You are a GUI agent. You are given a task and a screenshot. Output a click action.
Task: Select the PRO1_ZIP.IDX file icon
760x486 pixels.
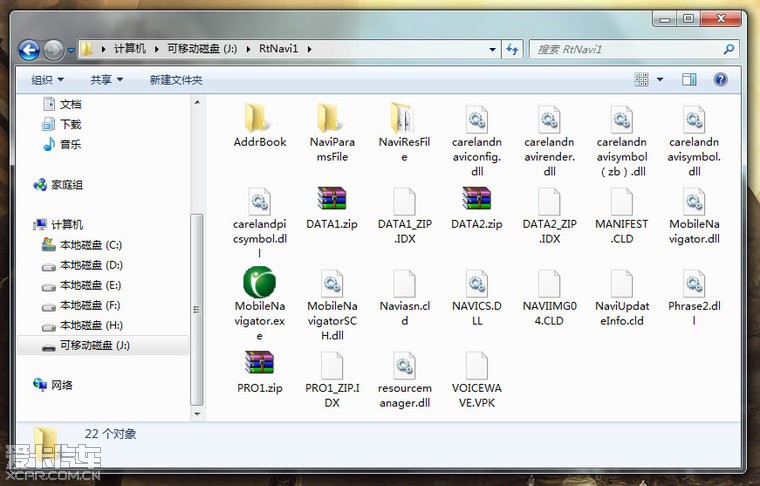pyautogui.click(x=332, y=365)
